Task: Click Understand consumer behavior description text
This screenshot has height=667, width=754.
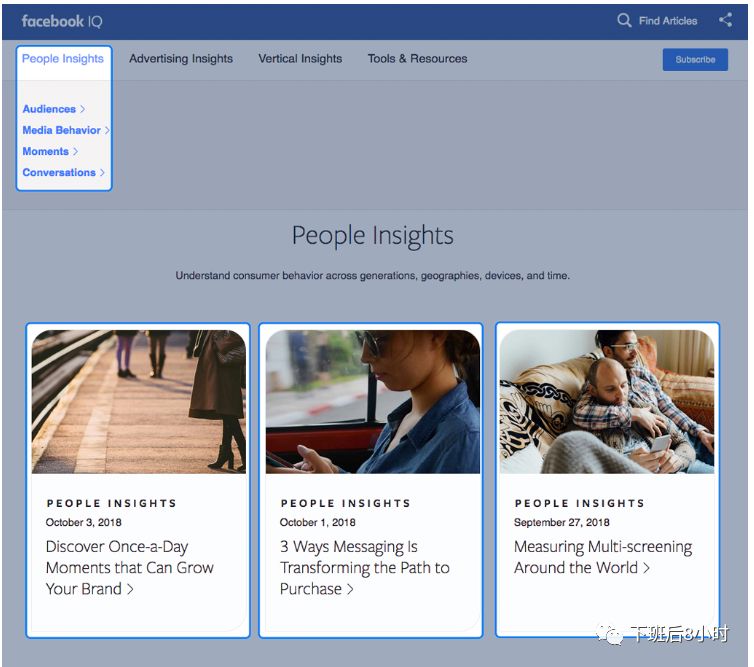Action: [x=373, y=276]
